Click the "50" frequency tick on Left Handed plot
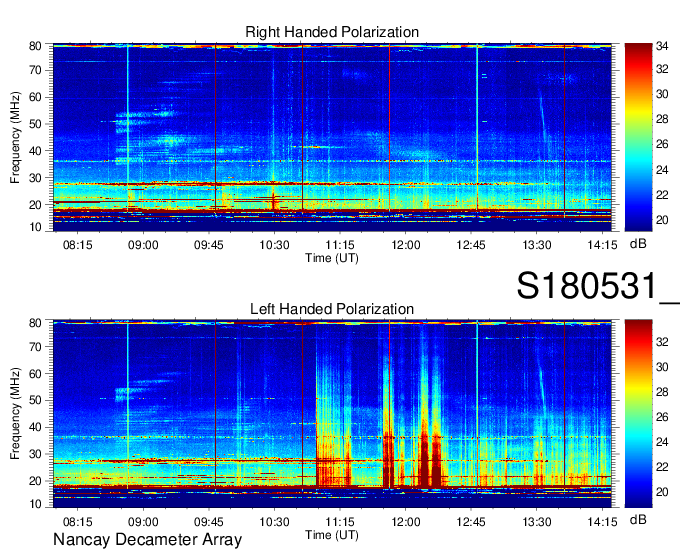This screenshot has width=680, height=552. point(35,400)
